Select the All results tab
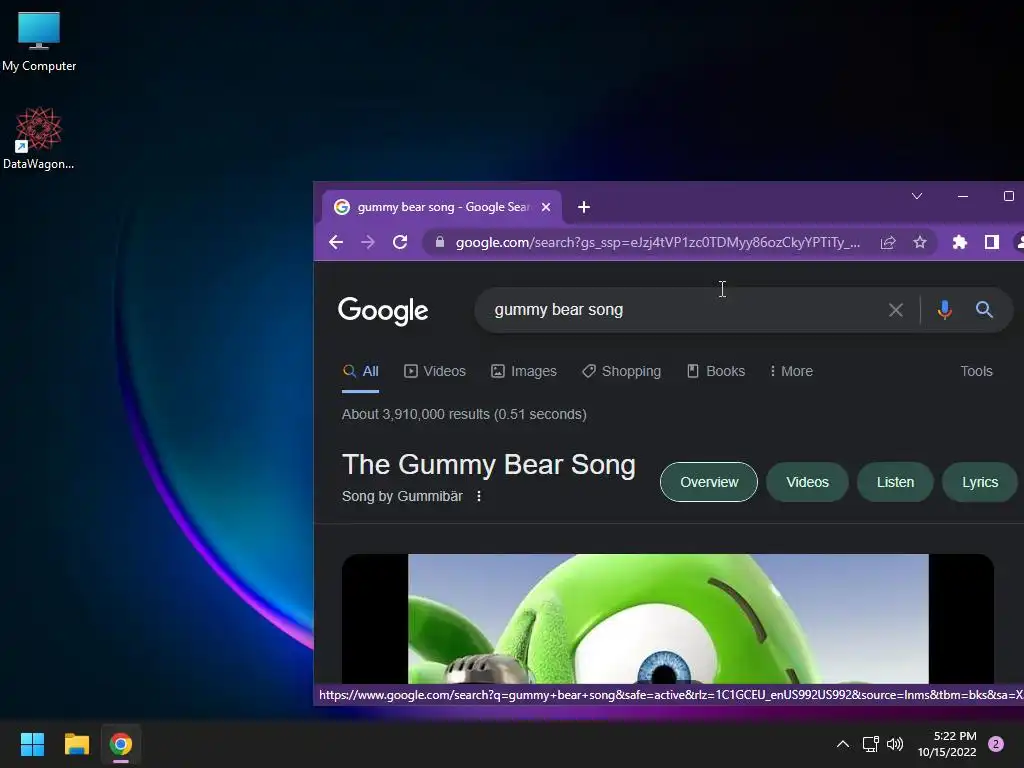Viewport: 1024px width, 768px height. point(360,371)
